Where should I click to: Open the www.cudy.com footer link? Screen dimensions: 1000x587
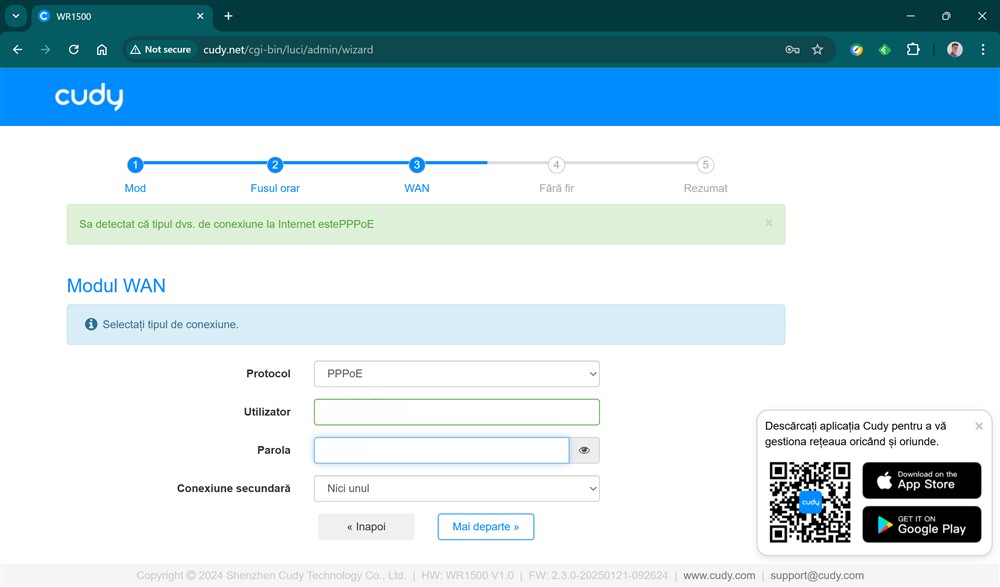pyautogui.click(x=719, y=576)
